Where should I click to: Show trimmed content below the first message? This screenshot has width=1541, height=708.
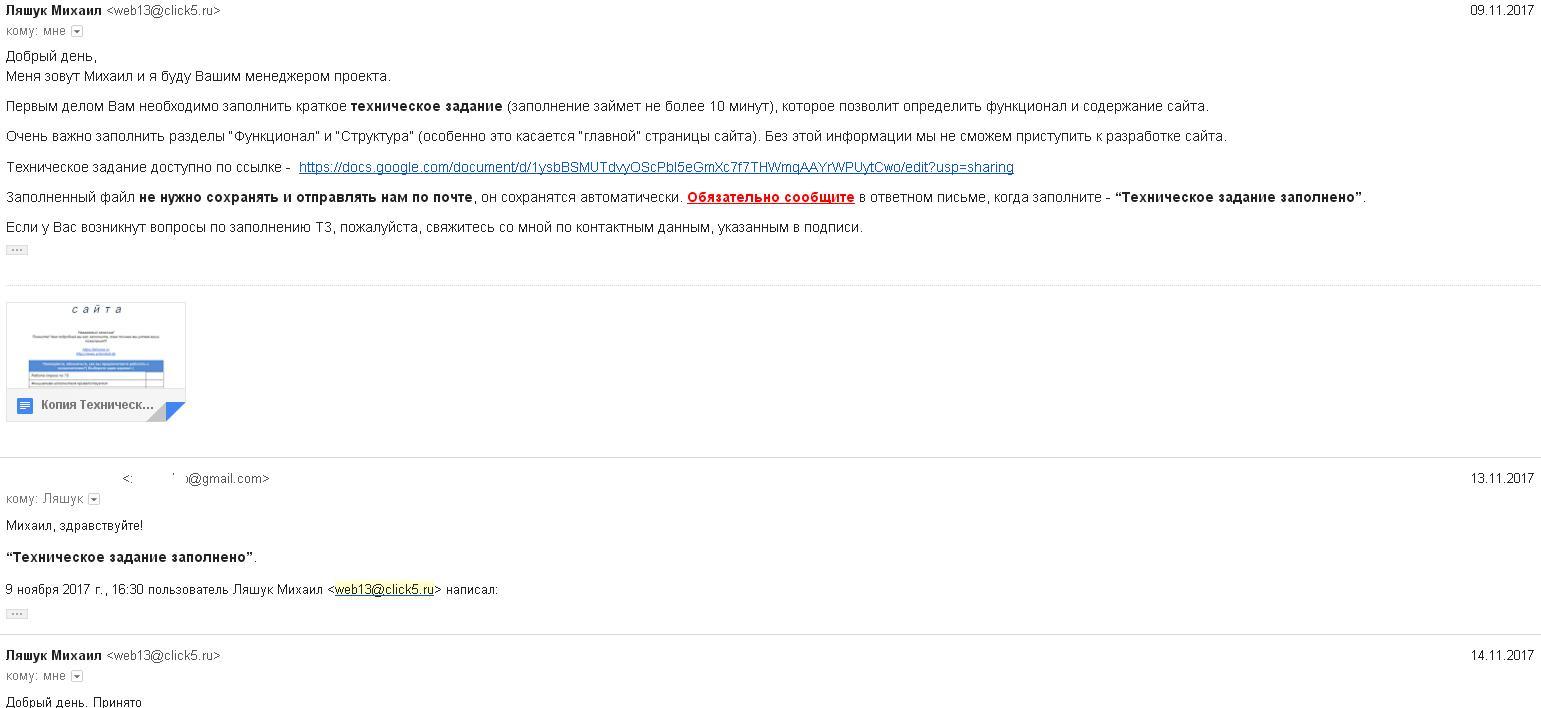tap(17, 250)
